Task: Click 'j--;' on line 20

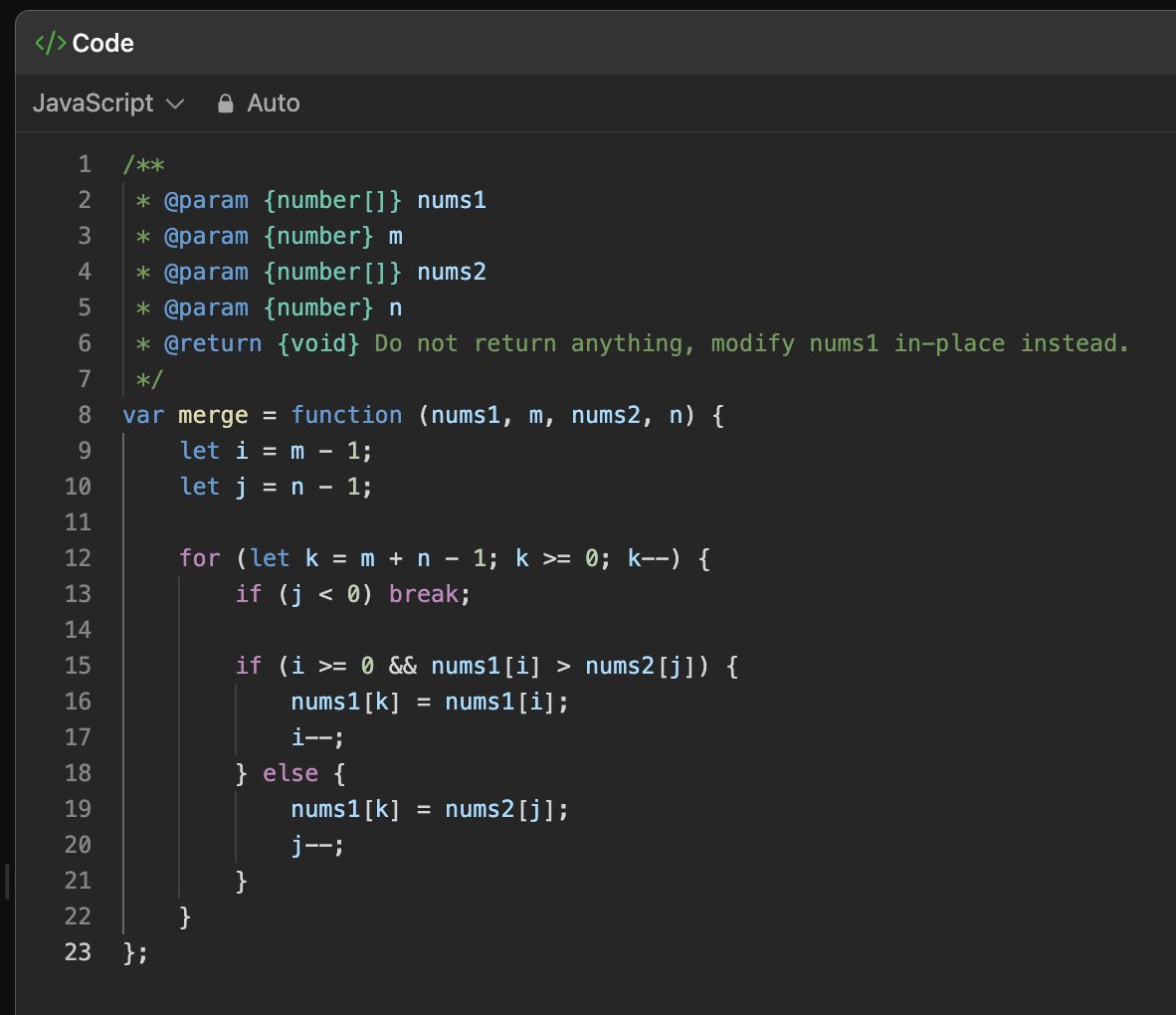Action: pos(318,846)
